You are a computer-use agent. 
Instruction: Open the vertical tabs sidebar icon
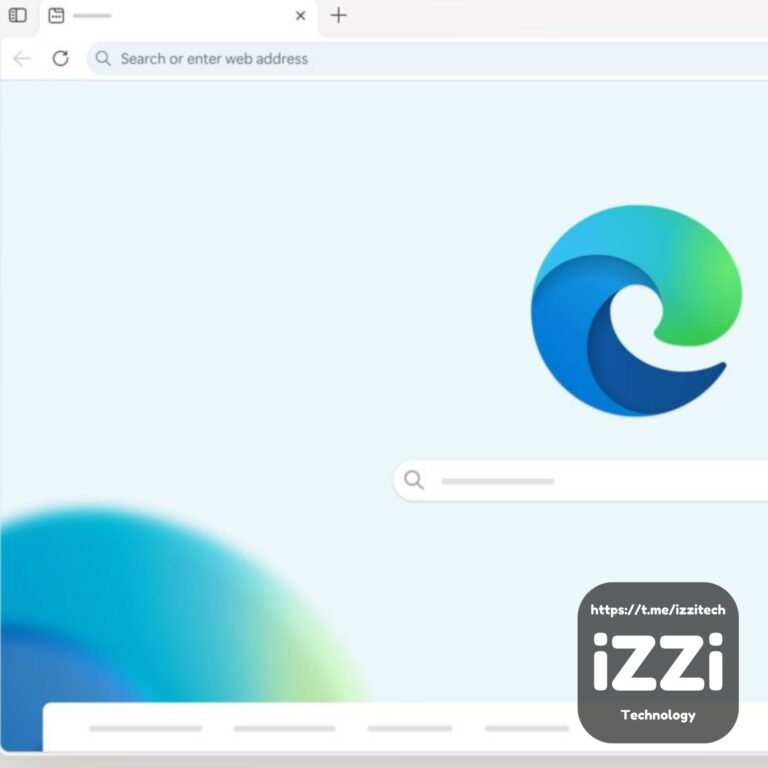click(18, 15)
